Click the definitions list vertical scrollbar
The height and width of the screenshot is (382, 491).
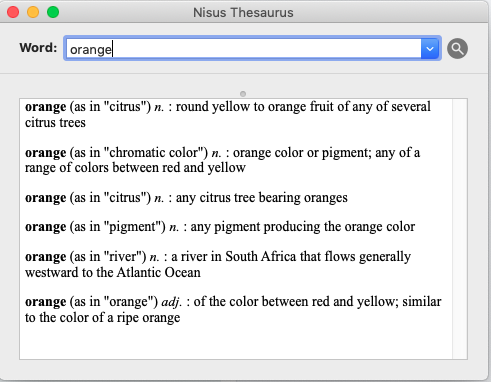click(460, 229)
